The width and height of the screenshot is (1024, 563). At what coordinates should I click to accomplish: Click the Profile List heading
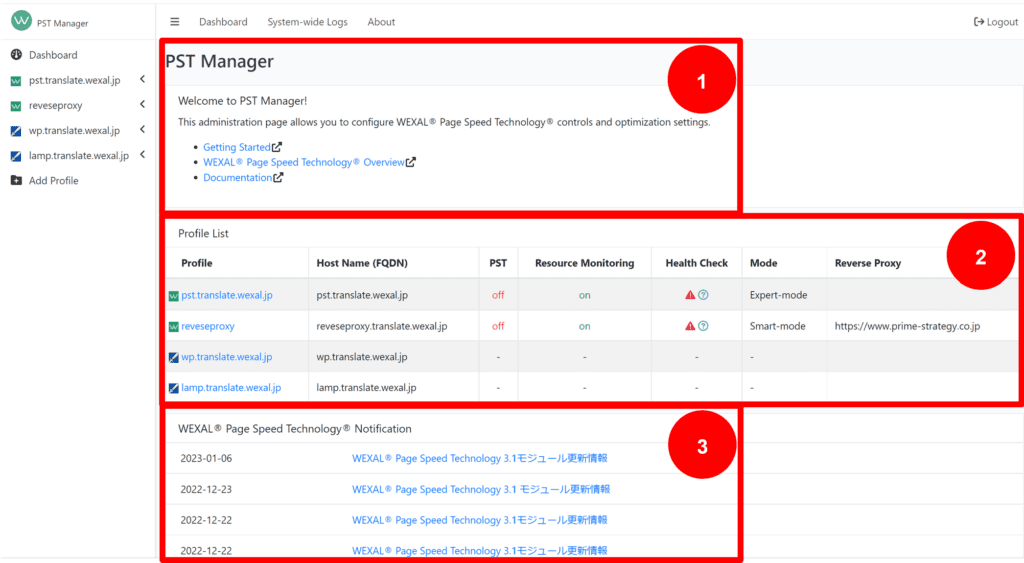click(203, 233)
